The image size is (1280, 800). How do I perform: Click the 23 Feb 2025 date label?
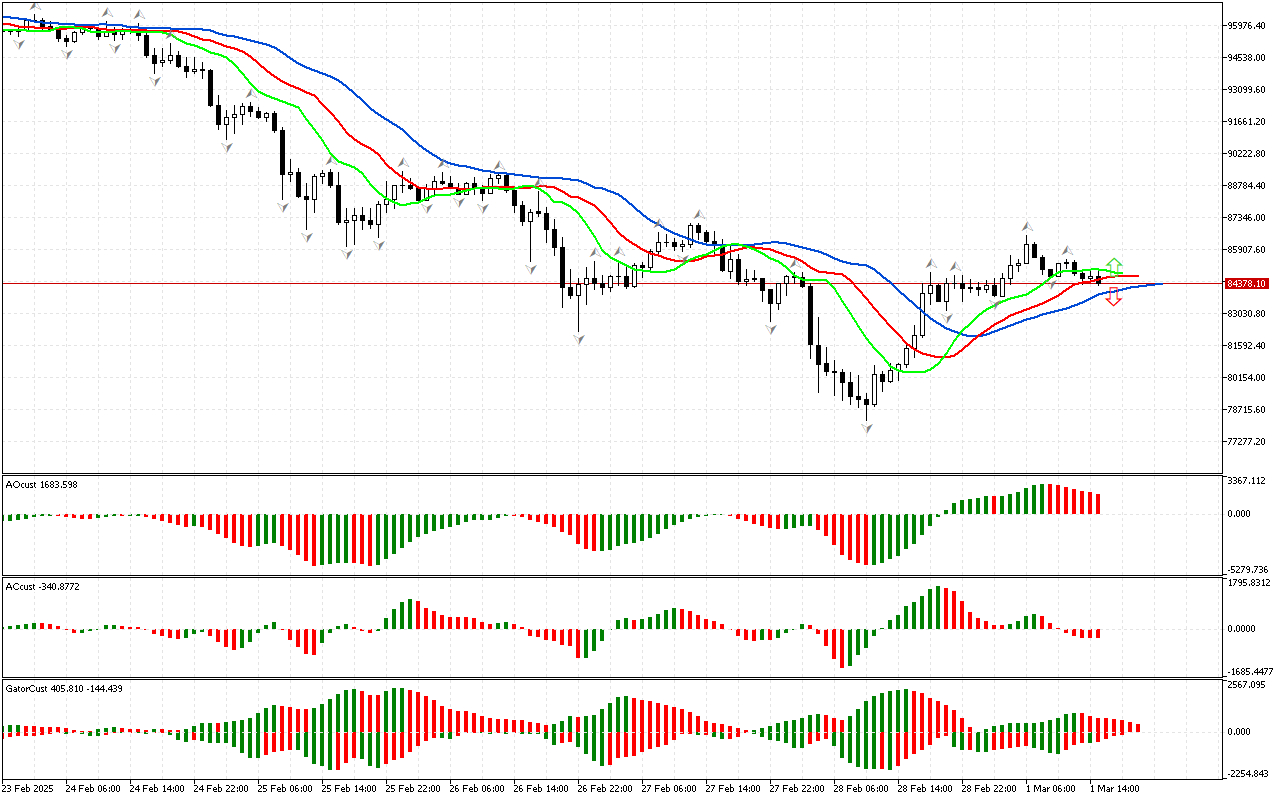(29, 789)
